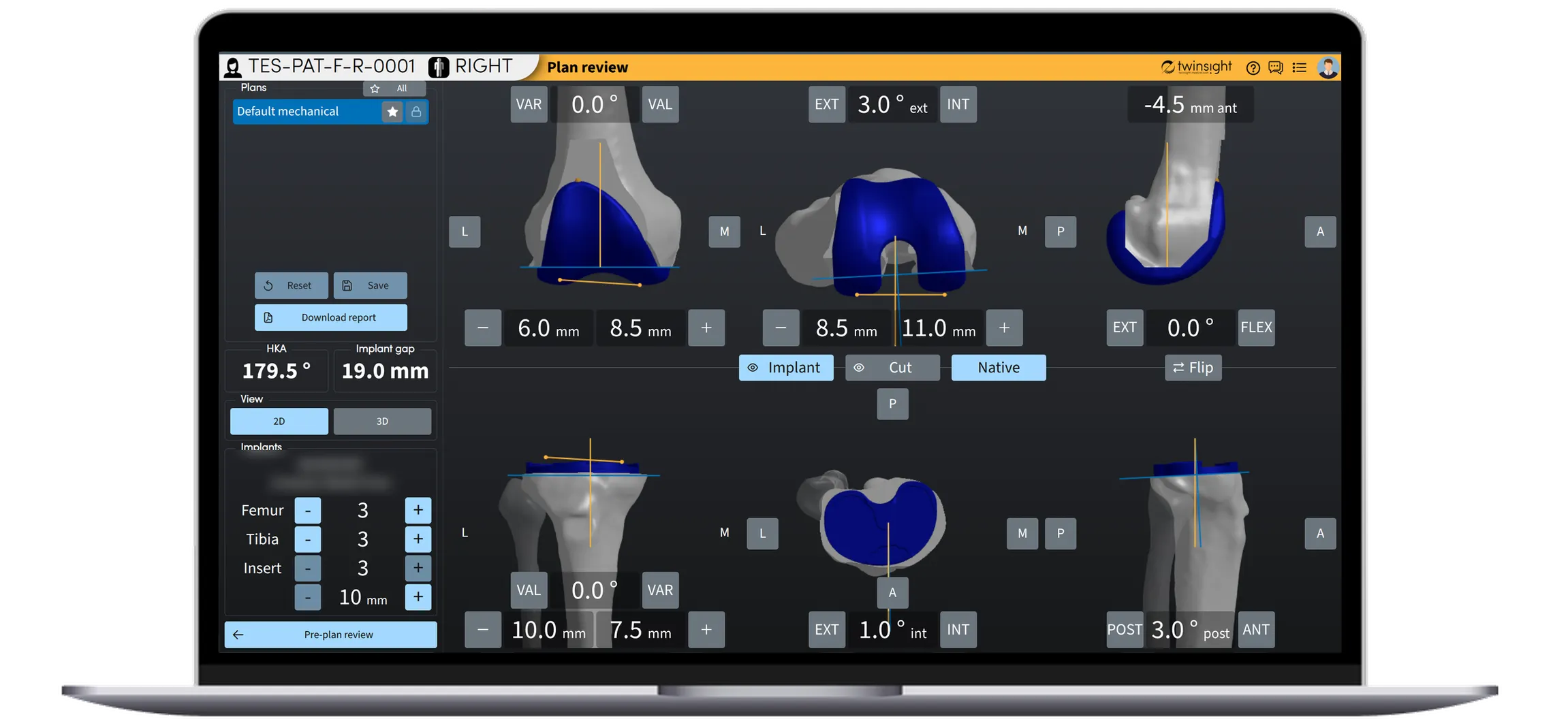Image resolution: width=1568 pixels, height=719 pixels.
Task: Increase Insert size
Action: (x=418, y=568)
